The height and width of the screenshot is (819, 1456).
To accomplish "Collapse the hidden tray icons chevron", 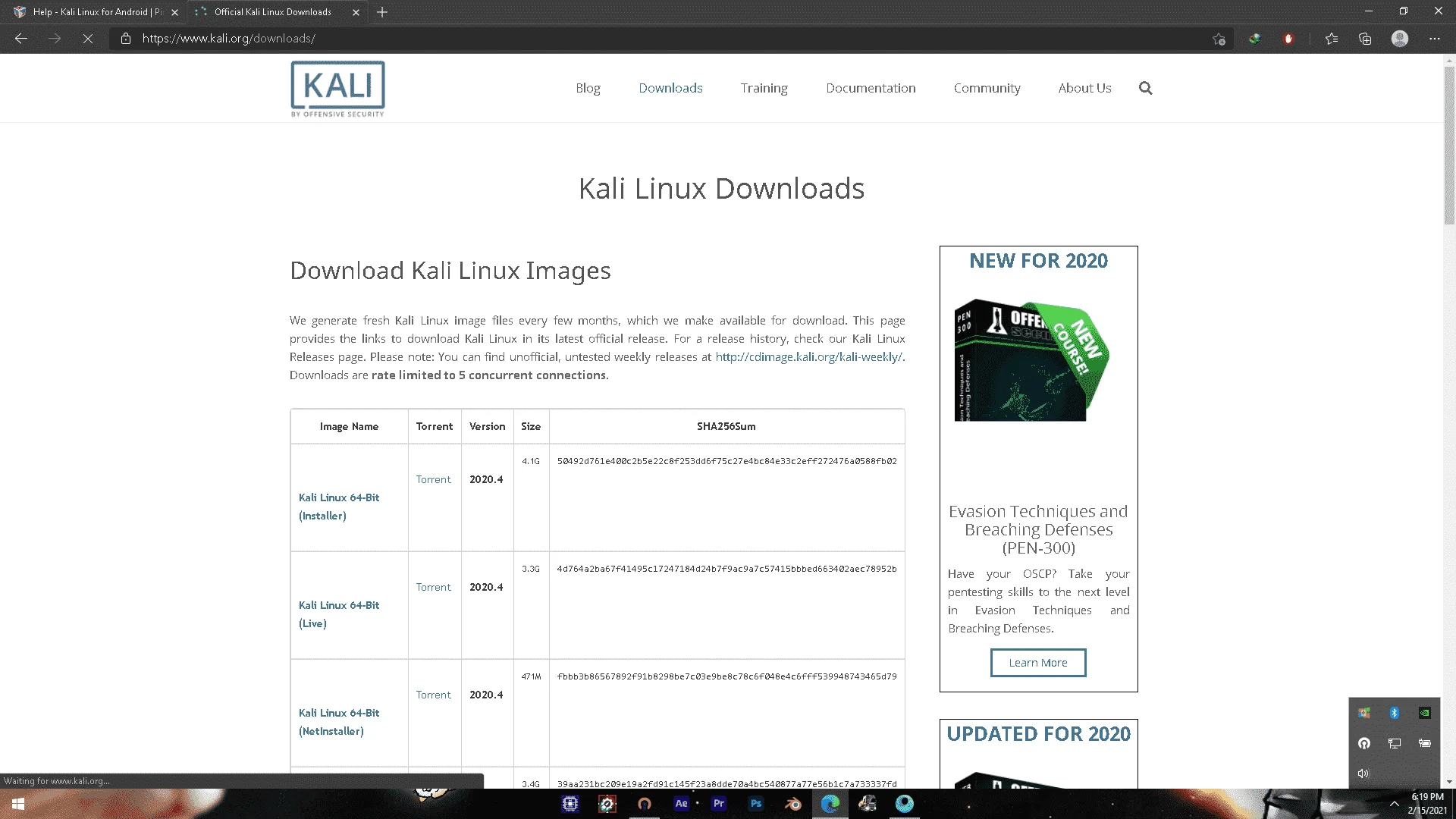I will coord(1394,804).
